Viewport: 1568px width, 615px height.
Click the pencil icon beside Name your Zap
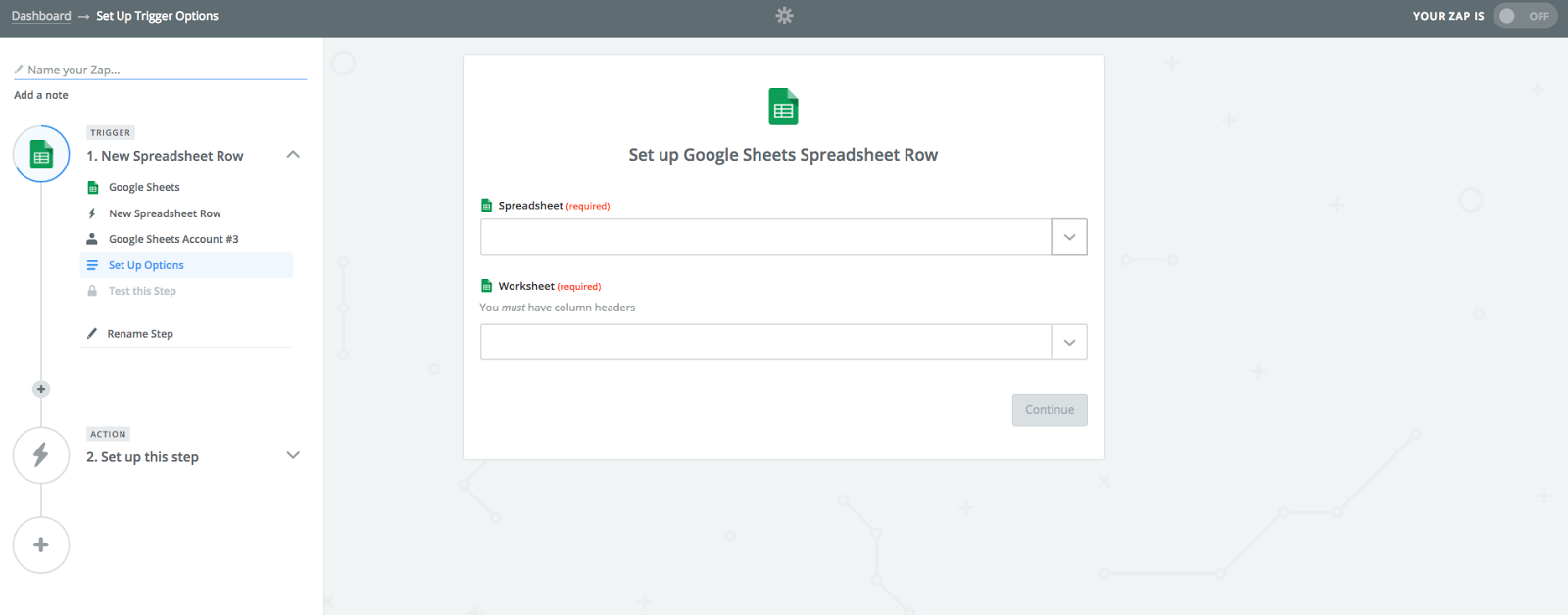click(19, 70)
